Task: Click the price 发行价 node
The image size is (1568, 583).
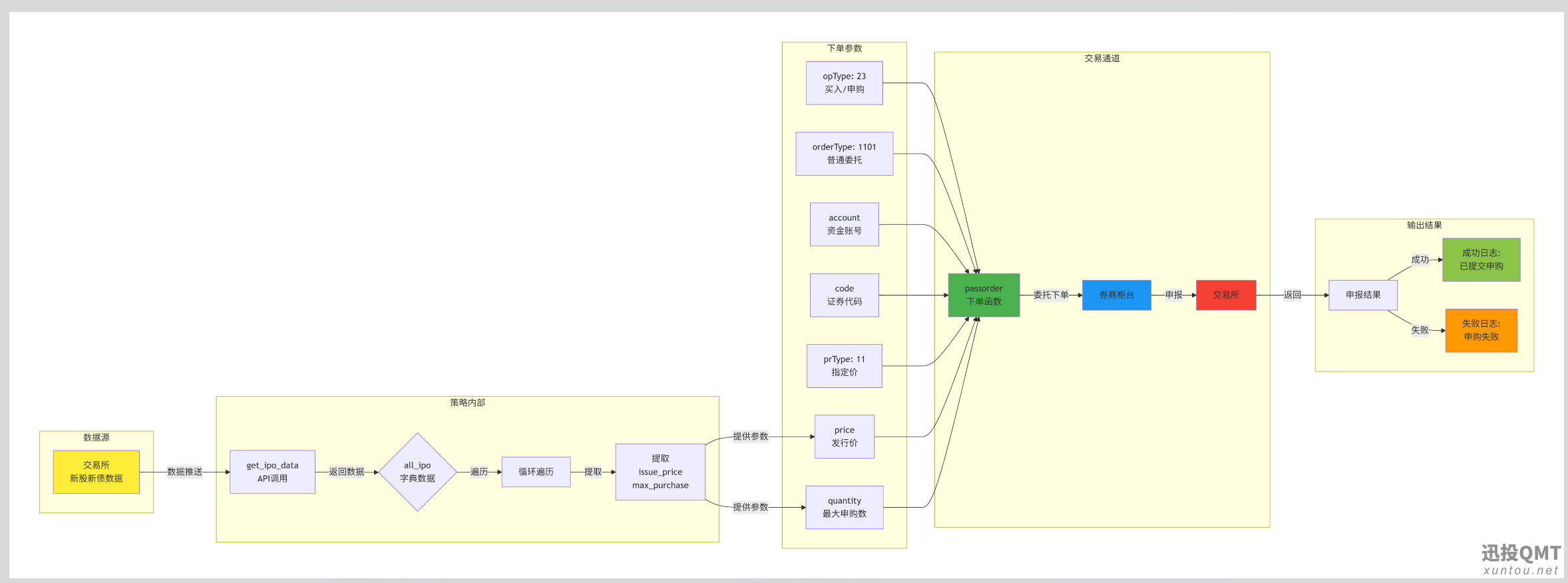Action: [x=844, y=437]
